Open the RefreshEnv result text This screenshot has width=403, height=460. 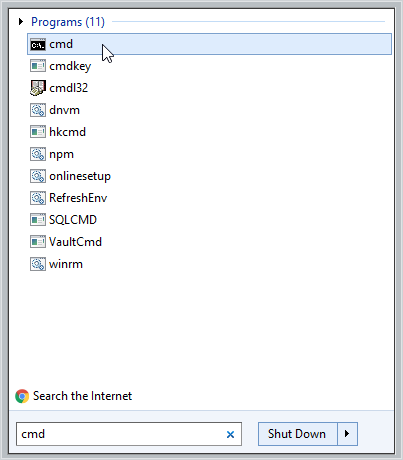pyautogui.click(x=78, y=198)
